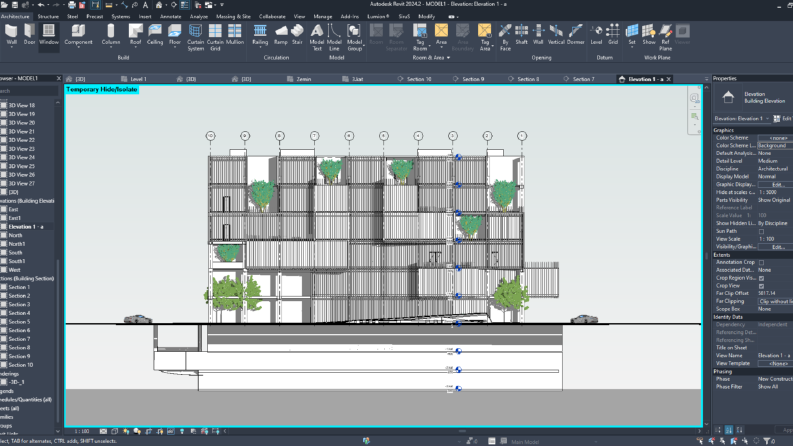Click the 3D View 18 item icon

pyautogui.click(x=4, y=105)
